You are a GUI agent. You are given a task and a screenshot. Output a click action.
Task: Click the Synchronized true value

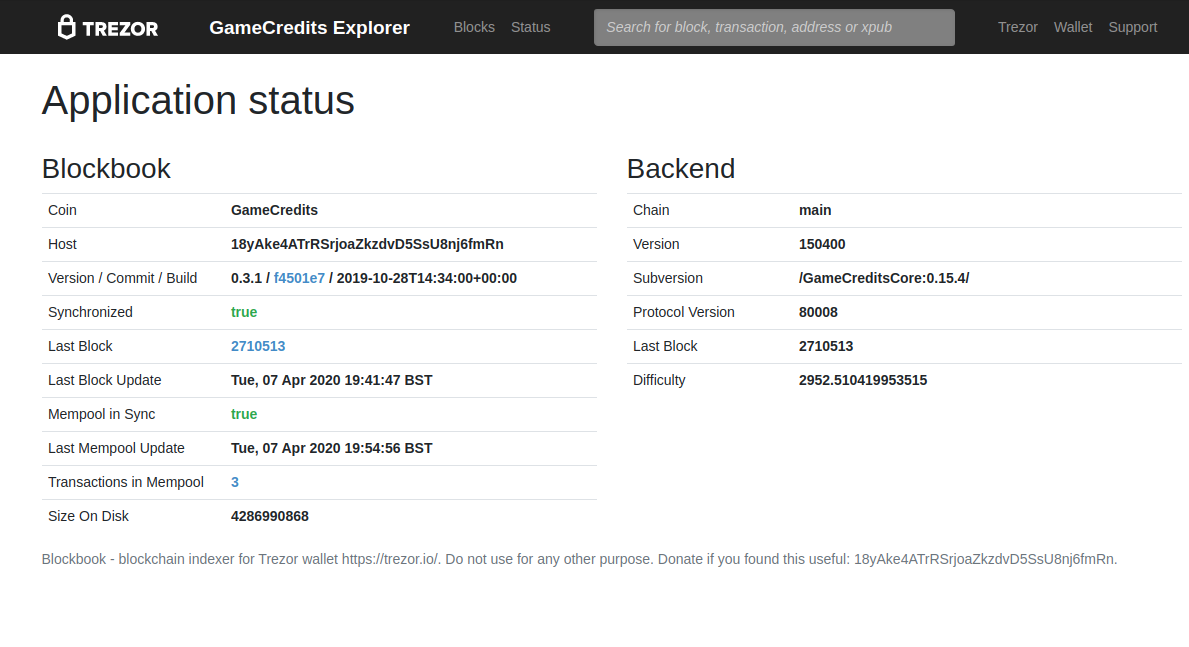click(244, 312)
